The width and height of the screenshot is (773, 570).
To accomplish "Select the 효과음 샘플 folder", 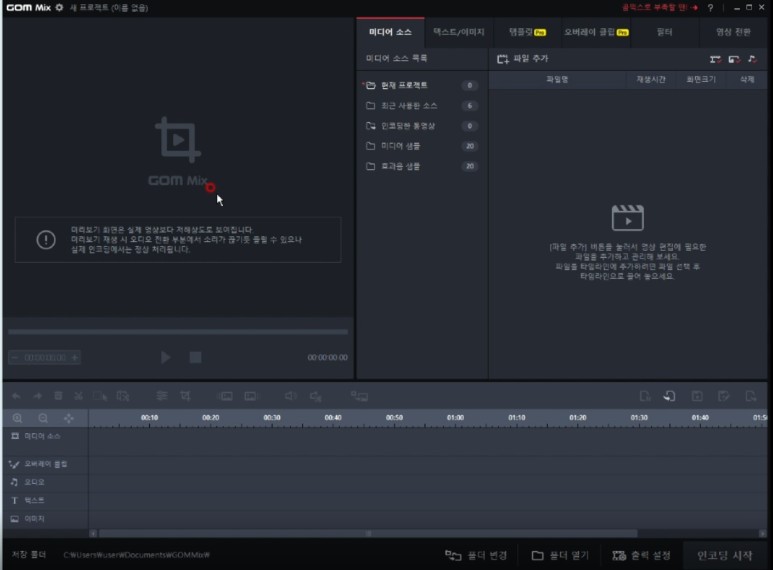I will pos(422,166).
